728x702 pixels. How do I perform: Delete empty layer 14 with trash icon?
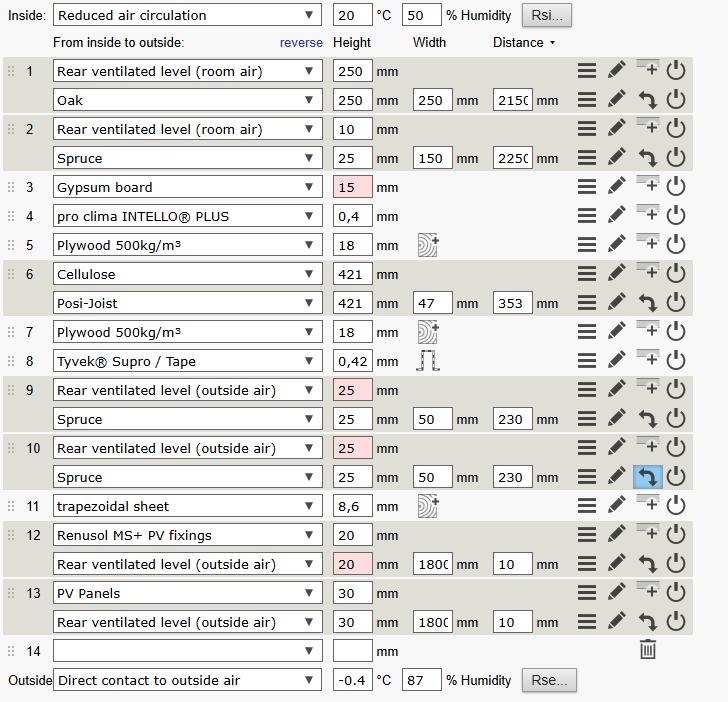pyautogui.click(x=647, y=651)
